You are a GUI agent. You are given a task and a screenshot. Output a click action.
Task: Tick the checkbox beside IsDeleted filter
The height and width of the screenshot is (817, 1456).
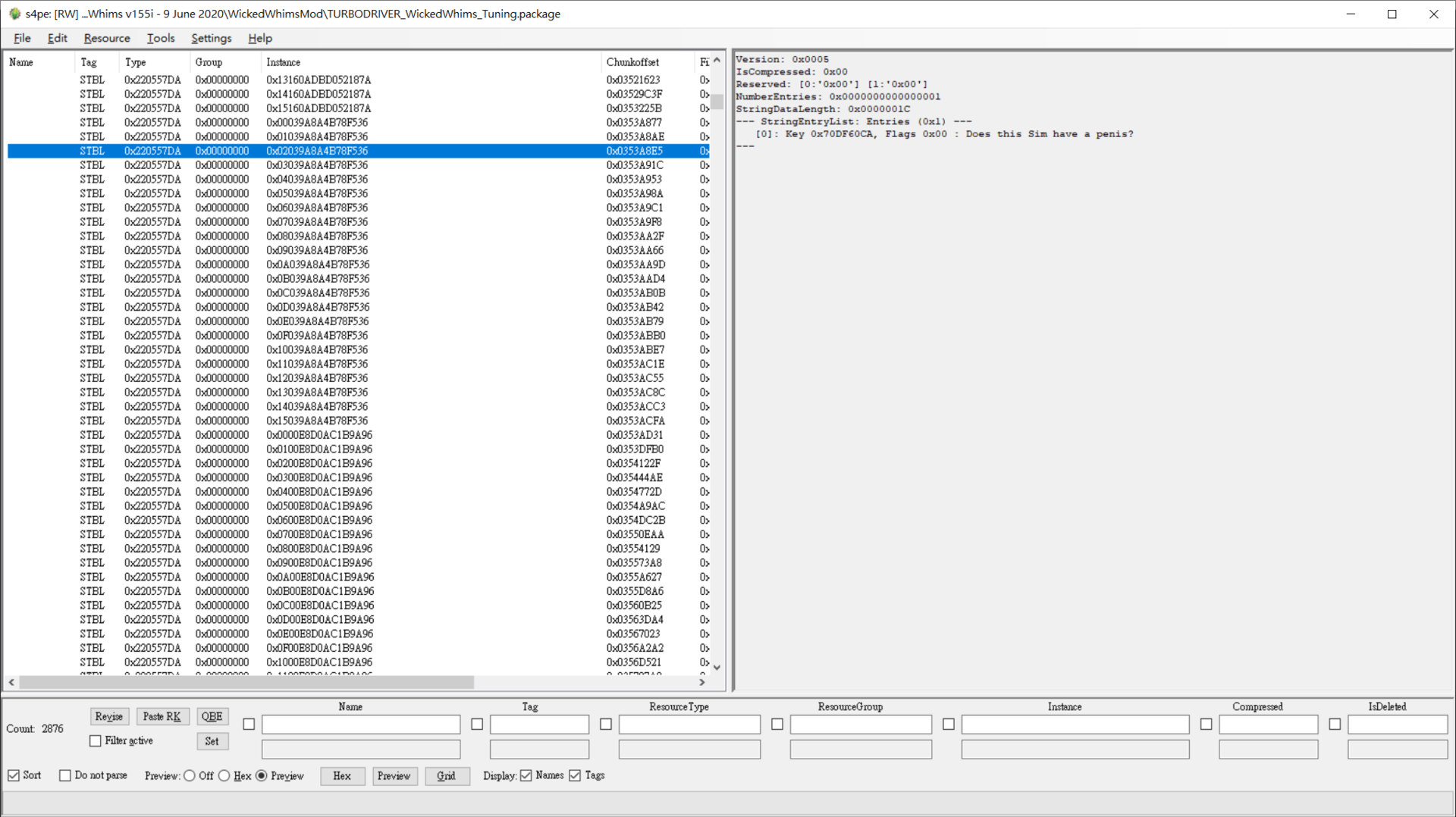click(x=1335, y=724)
